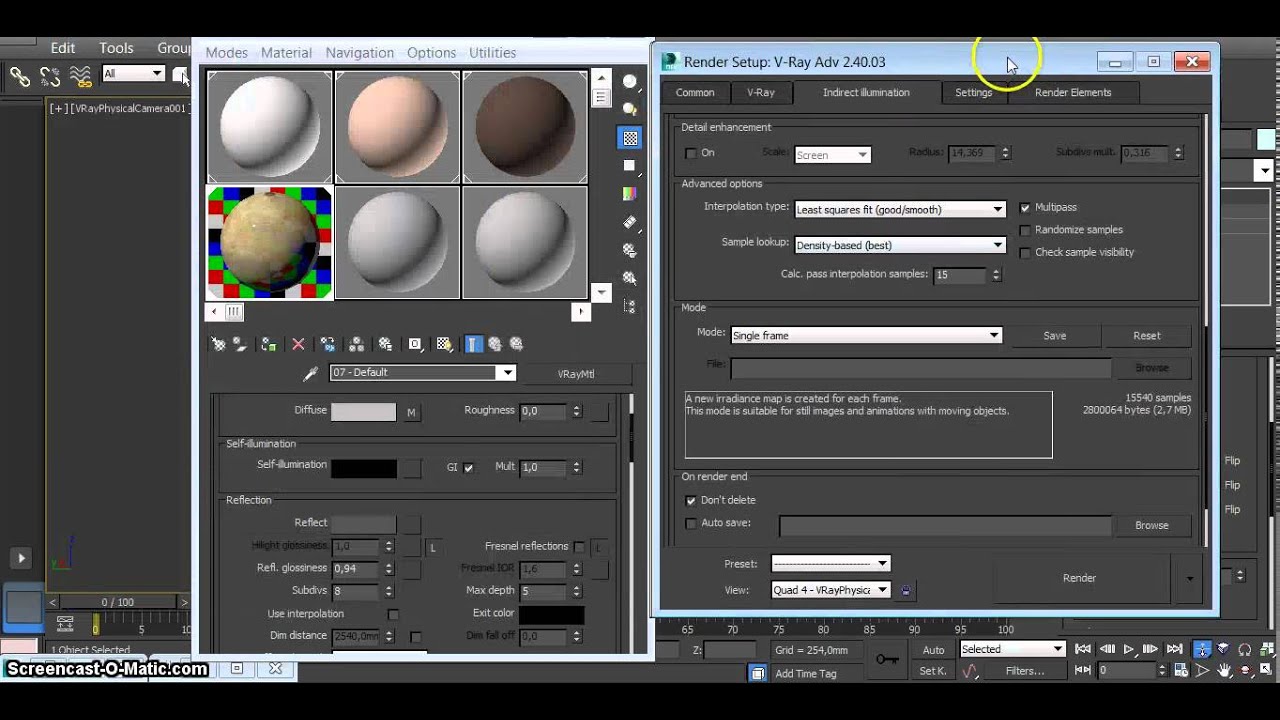The width and height of the screenshot is (1280, 720).
Task: Open the irradiance map Mode dropdown
Action: (866, 336)
